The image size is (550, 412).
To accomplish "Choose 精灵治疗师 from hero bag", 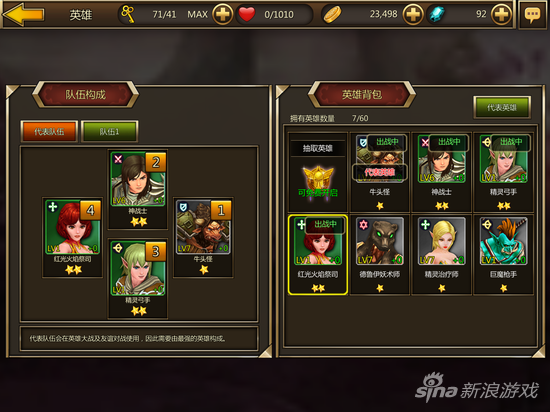I will pos(442,255).
